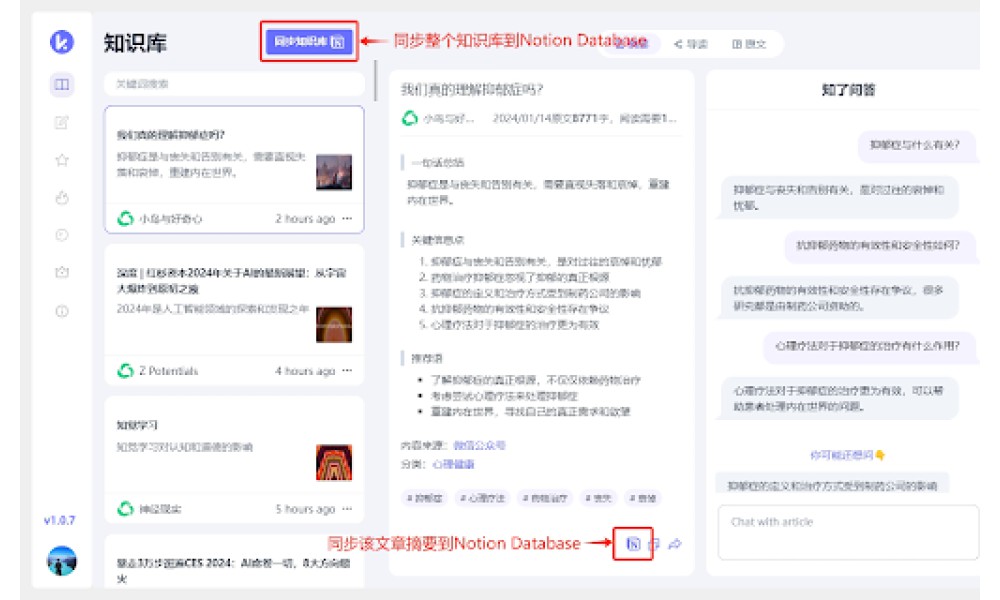Screen dimensions: 1000x600
Task: Click source icon beside Z Potentials
Action: [x=126, y=370]
